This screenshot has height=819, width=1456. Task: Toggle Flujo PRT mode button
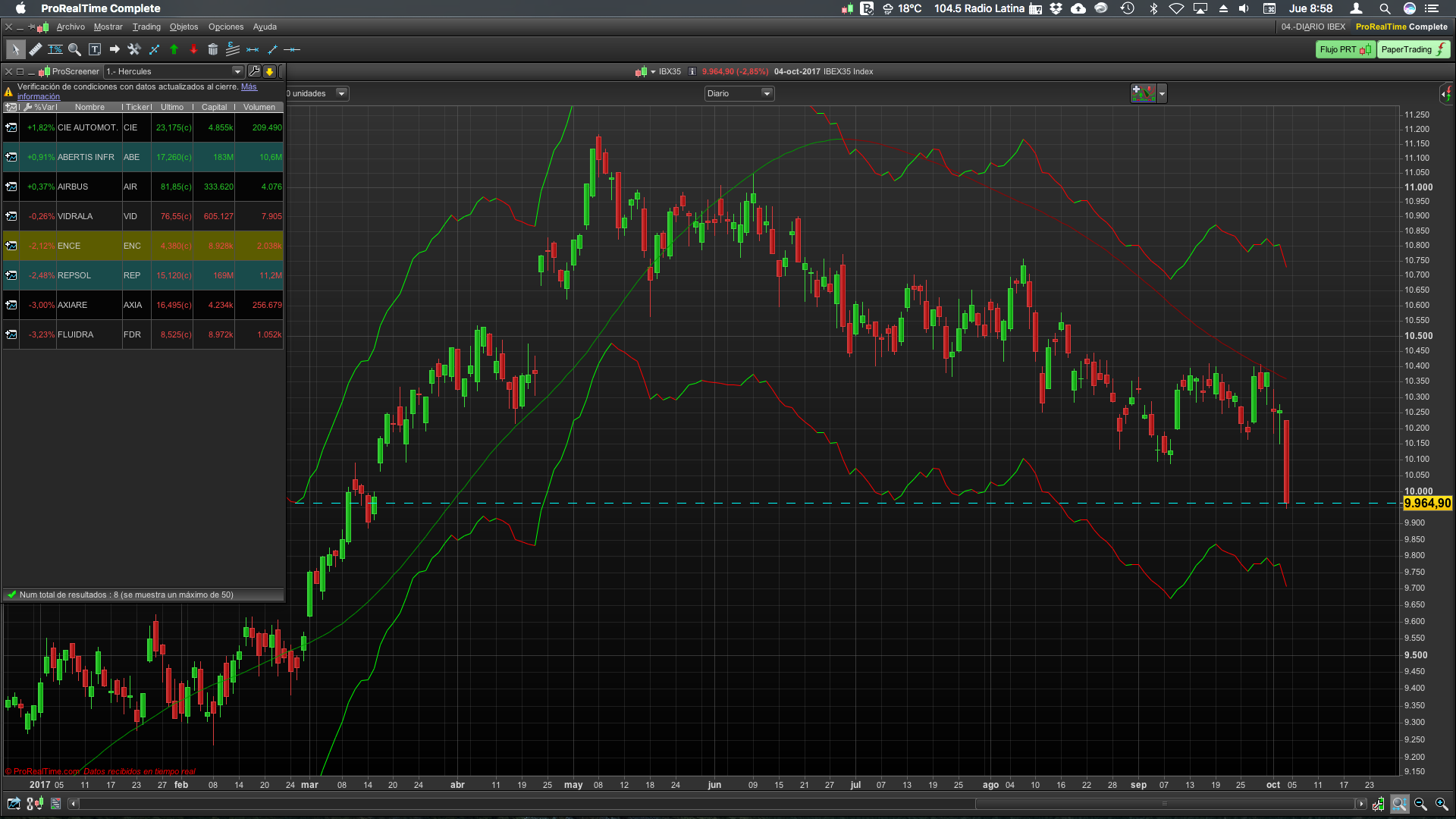pyautogui.click(x=1345, y=49)
